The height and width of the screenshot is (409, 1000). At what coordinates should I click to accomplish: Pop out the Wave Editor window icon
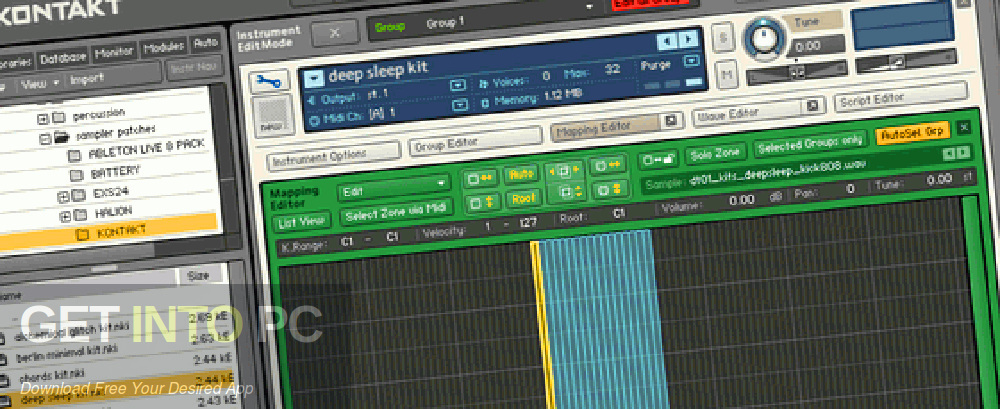tap(813, 106)
